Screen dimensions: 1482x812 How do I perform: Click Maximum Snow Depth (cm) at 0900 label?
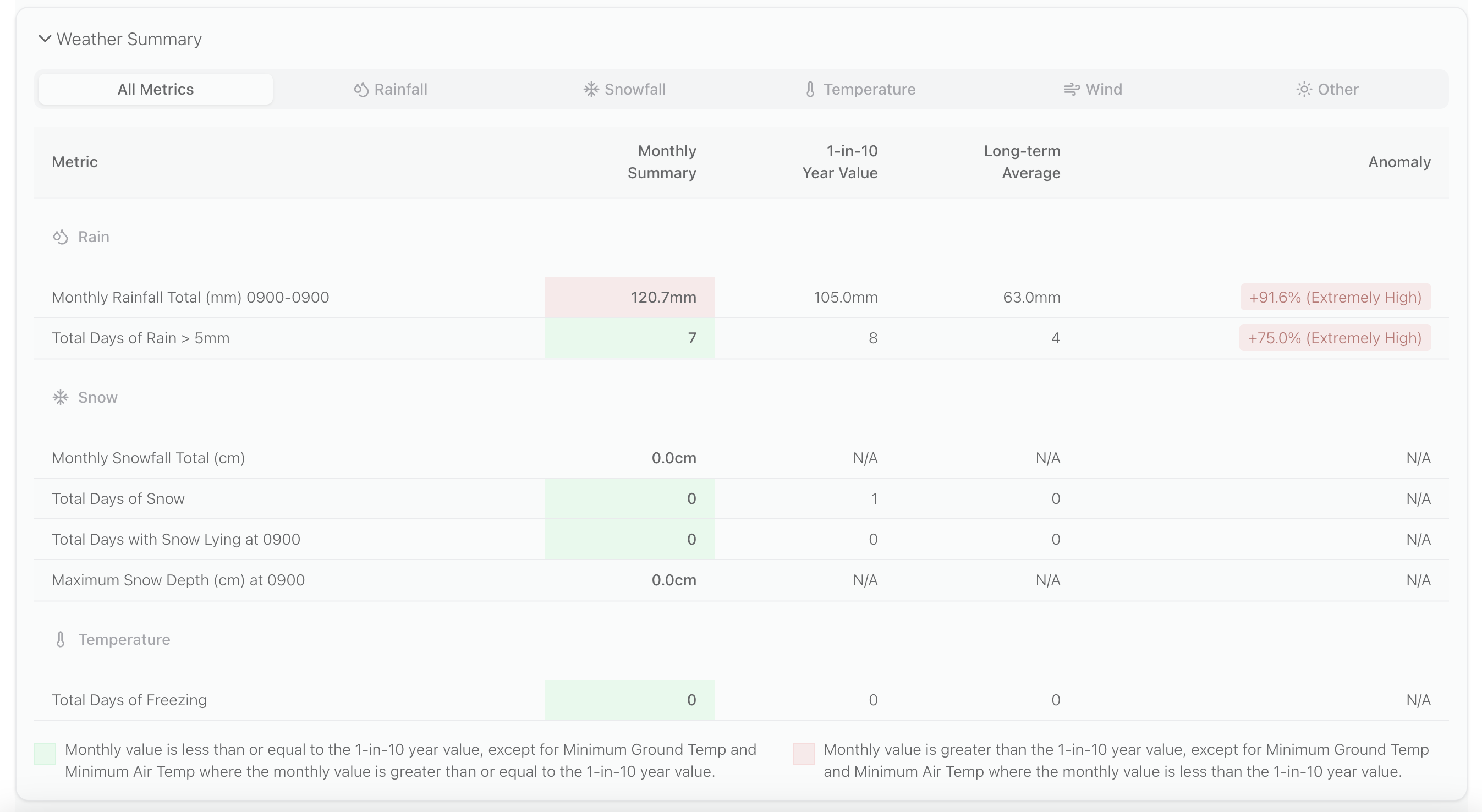(x=178, y=580)
